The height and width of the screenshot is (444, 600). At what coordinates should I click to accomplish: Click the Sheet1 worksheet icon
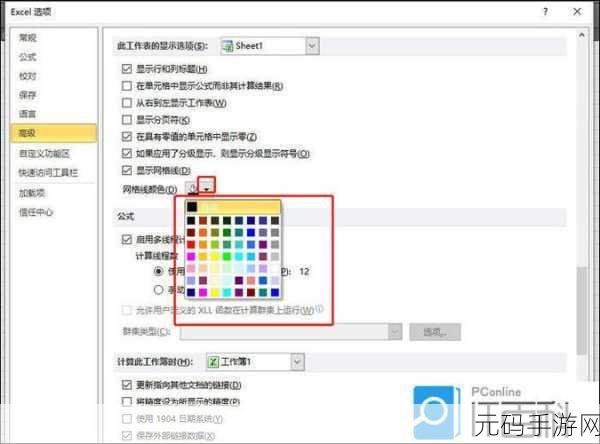click(x=228, y=46)
